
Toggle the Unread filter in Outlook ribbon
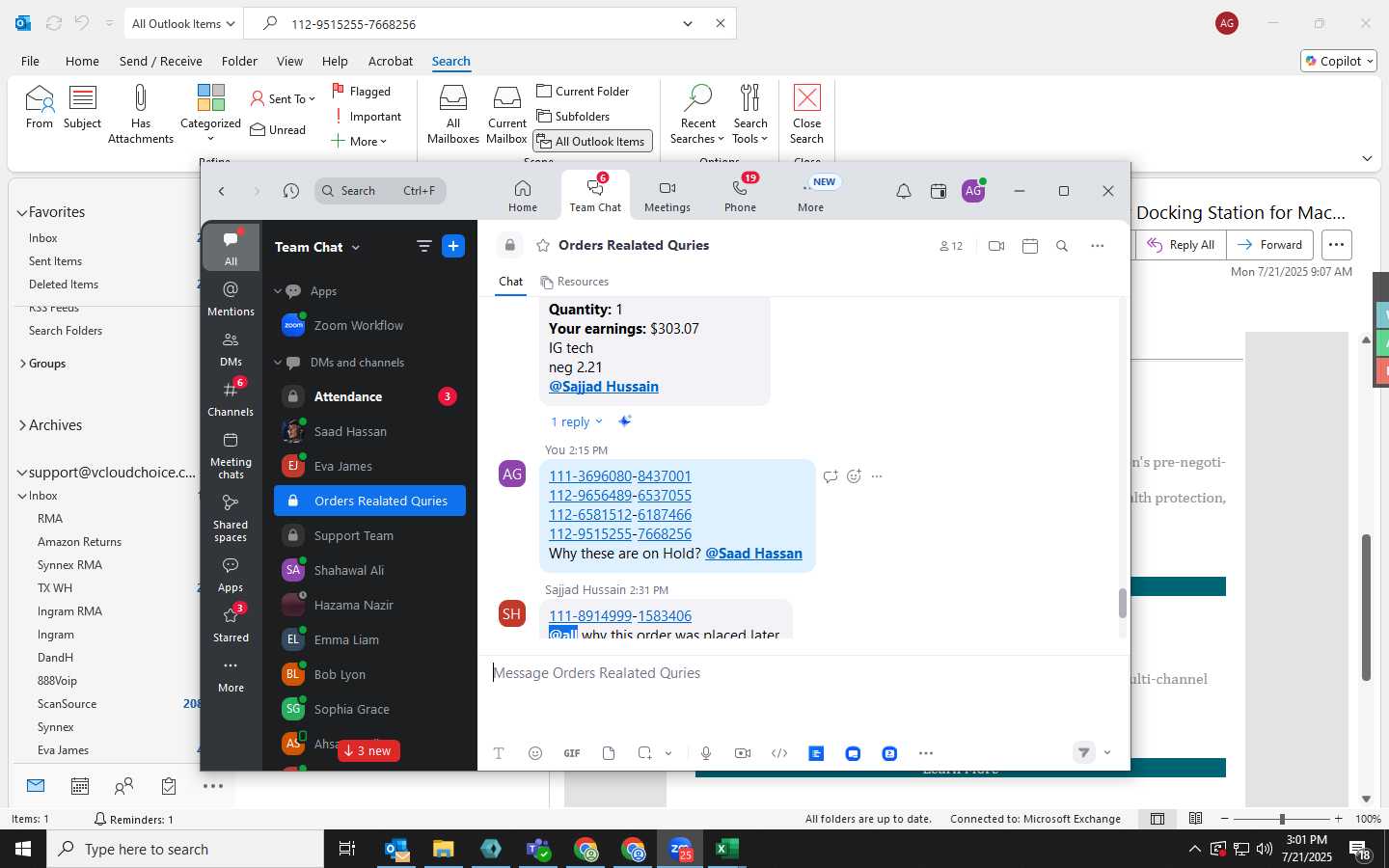point(278,130)
